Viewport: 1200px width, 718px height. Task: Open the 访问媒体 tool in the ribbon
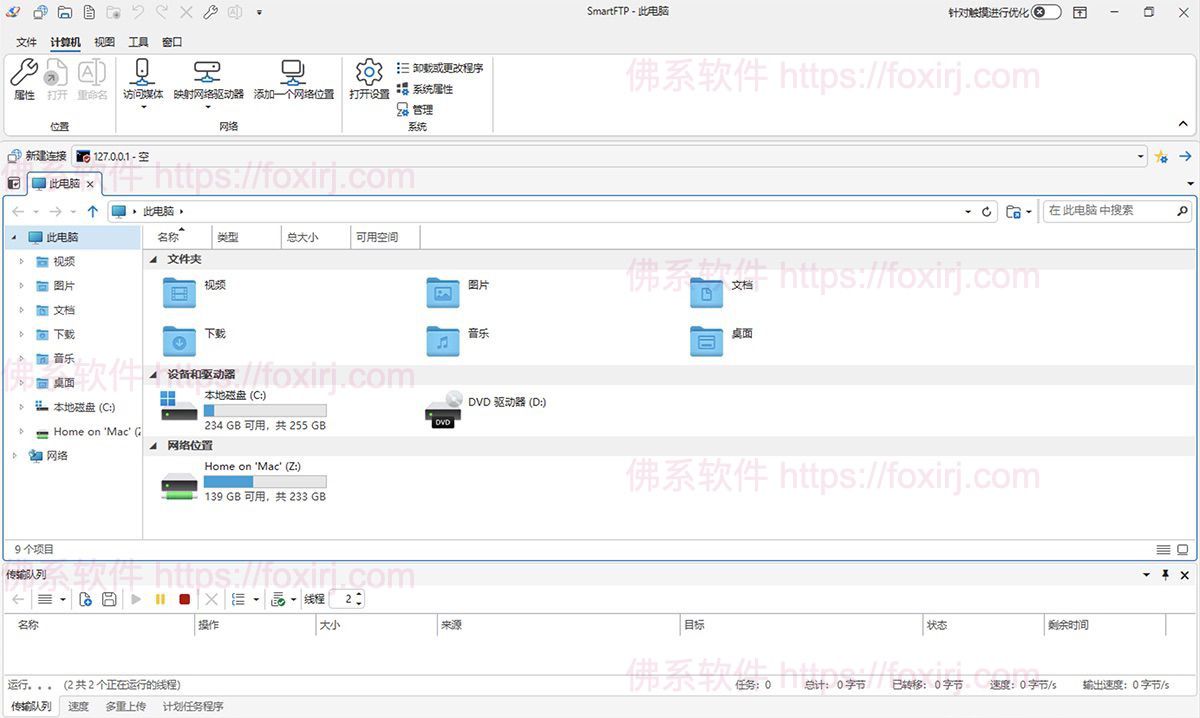142,78
